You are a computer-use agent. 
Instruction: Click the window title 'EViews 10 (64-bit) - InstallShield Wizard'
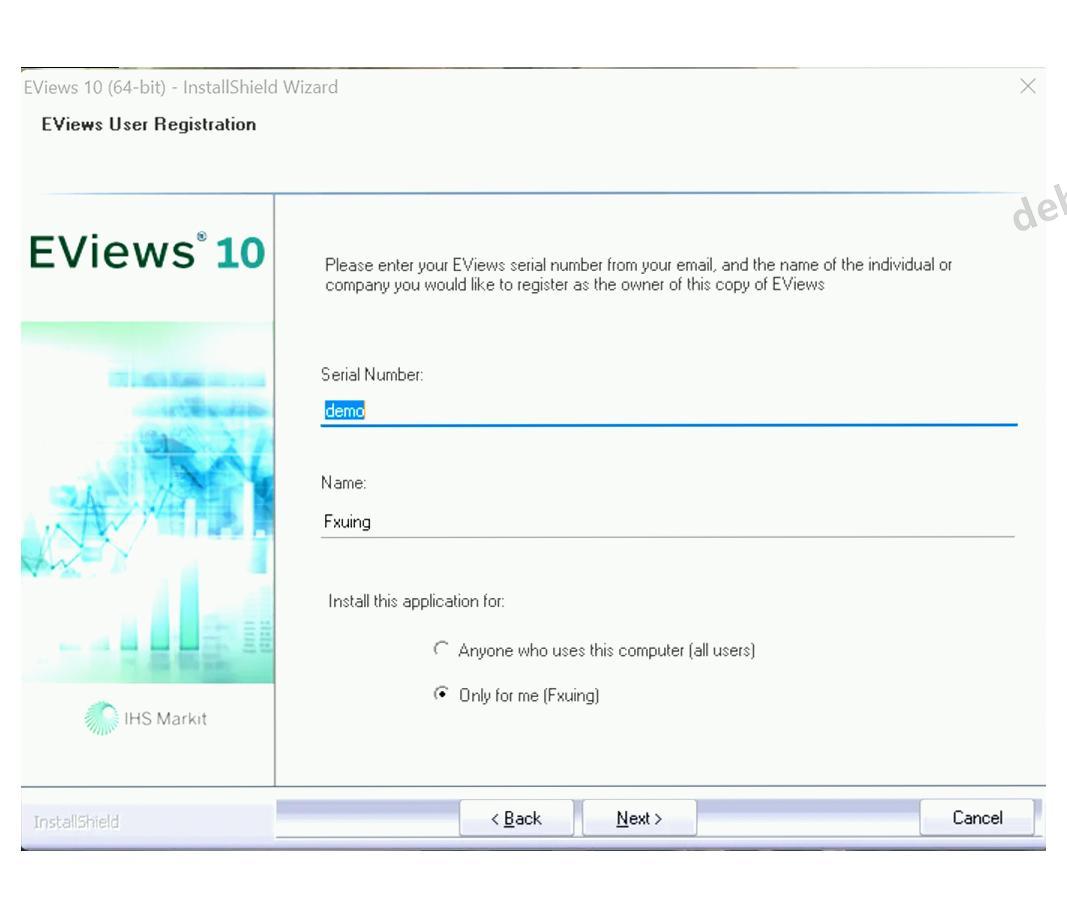(x=180, y=87)
